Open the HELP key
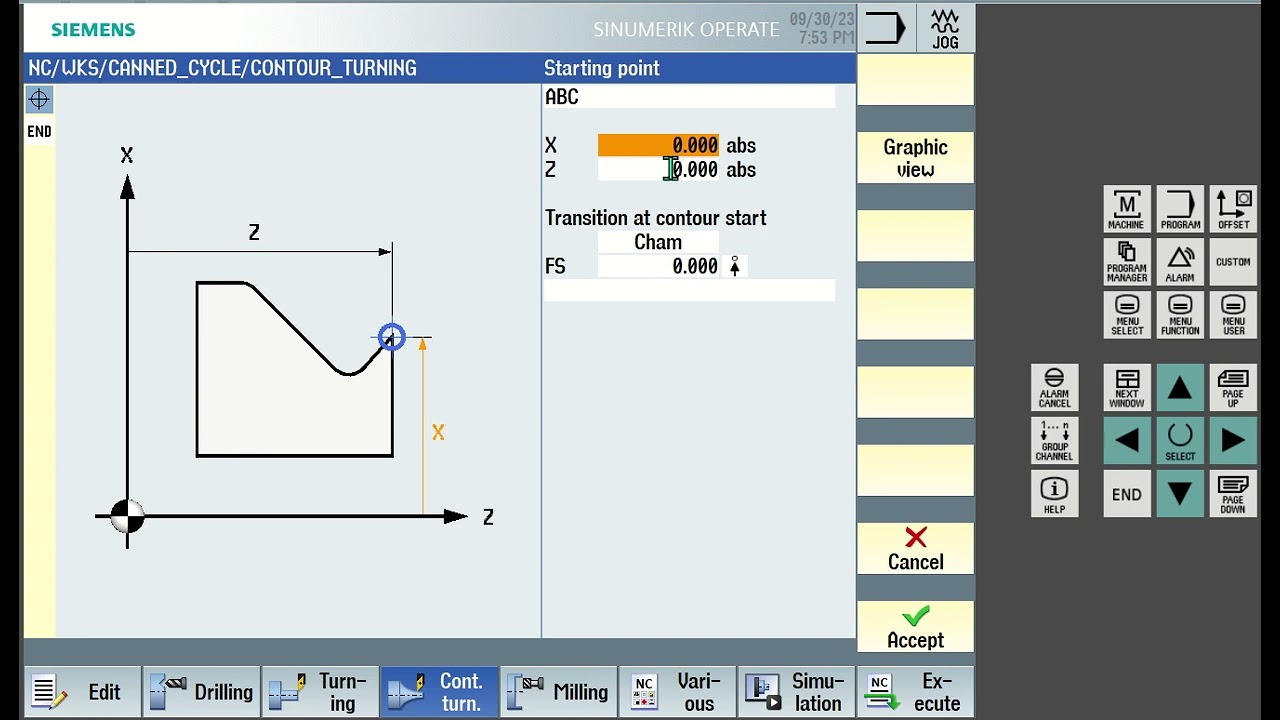1280x720 pixels. (x=1054, y=494)
